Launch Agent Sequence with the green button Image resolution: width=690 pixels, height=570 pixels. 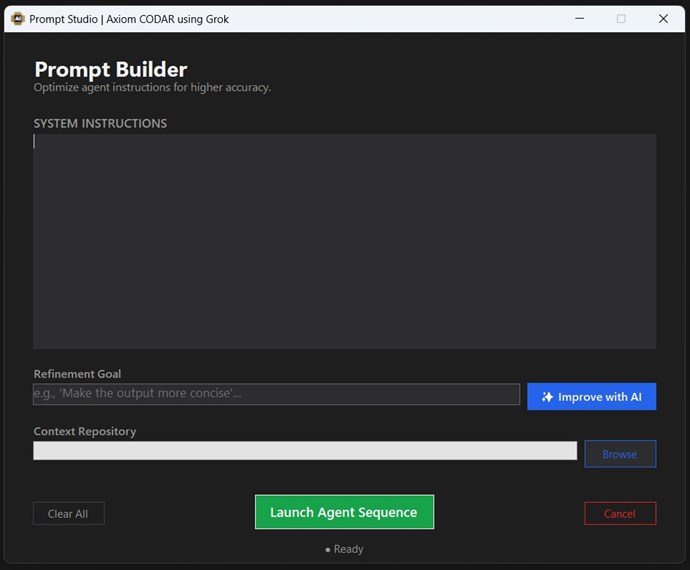point(344,512)
